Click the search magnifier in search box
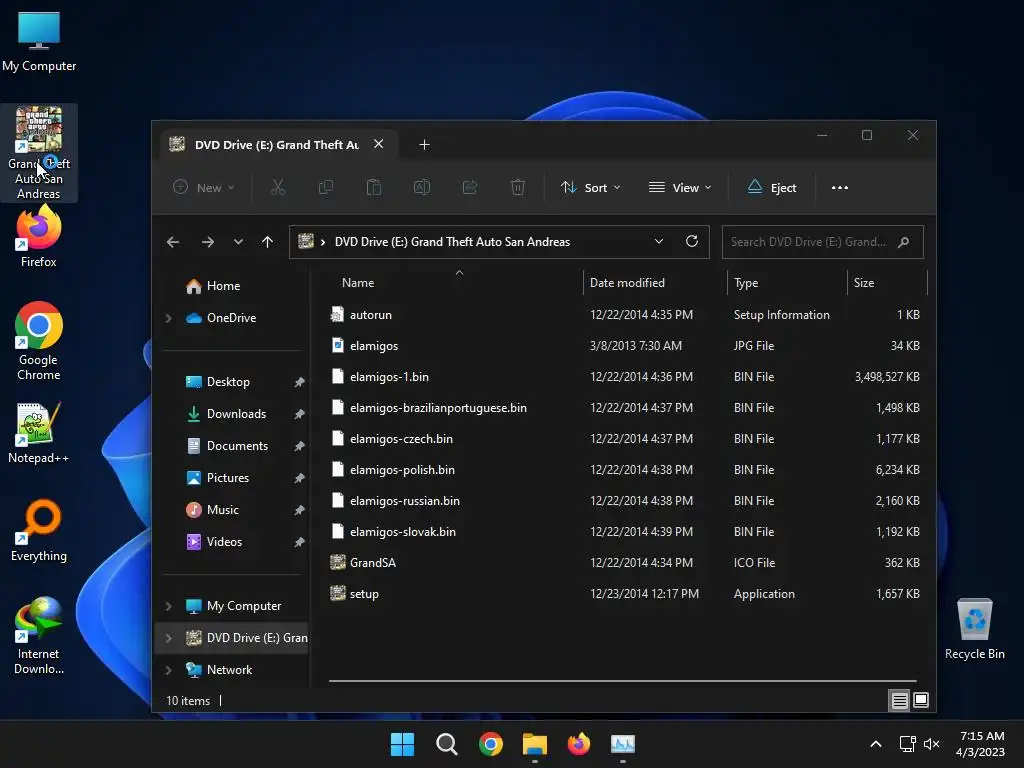Image resolution: width=1024 pixels, height=768 pixels. coord(903,242)
